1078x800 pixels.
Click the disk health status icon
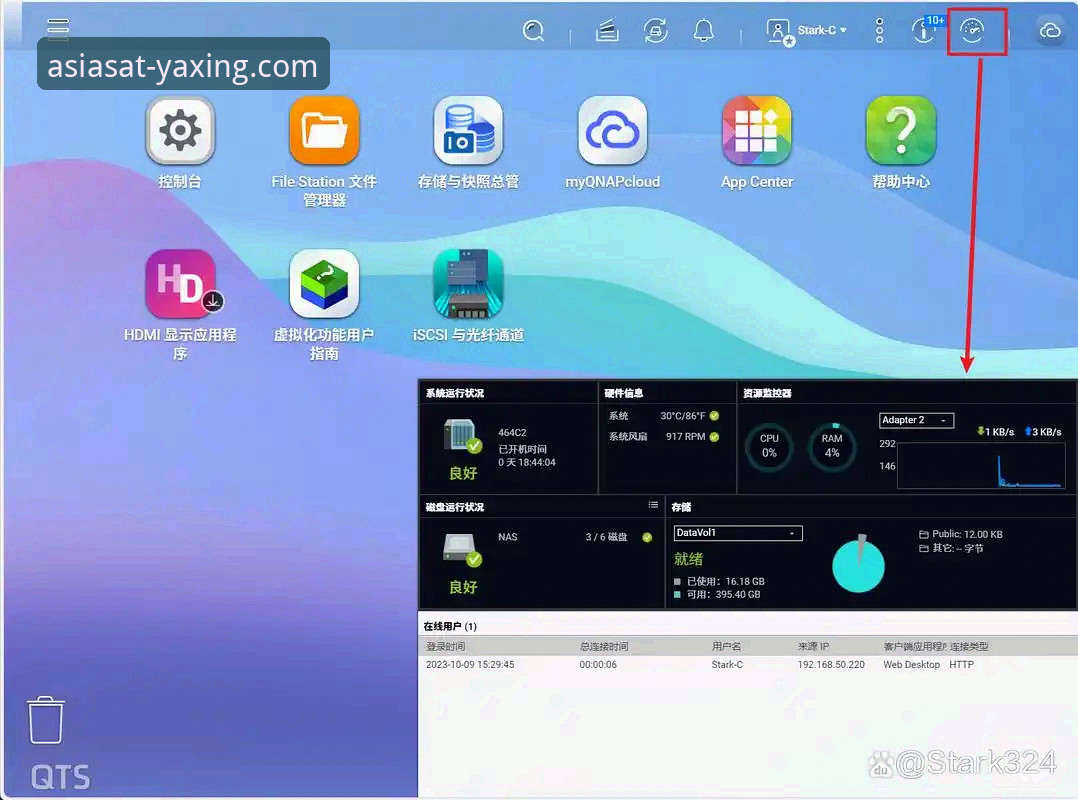(463, 550)
